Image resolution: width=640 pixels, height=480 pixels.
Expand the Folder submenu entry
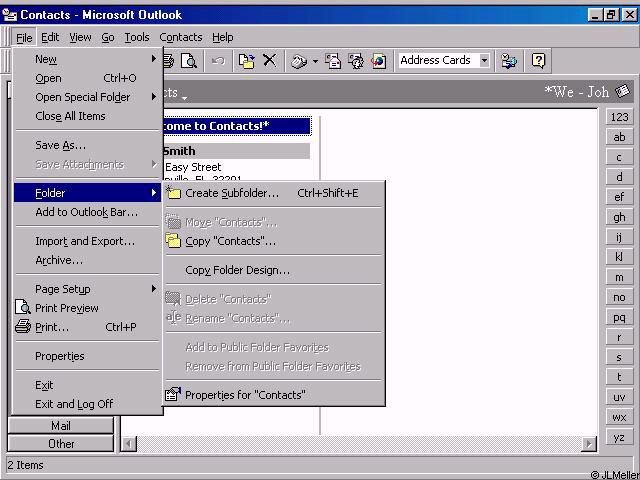coord(87,193)
